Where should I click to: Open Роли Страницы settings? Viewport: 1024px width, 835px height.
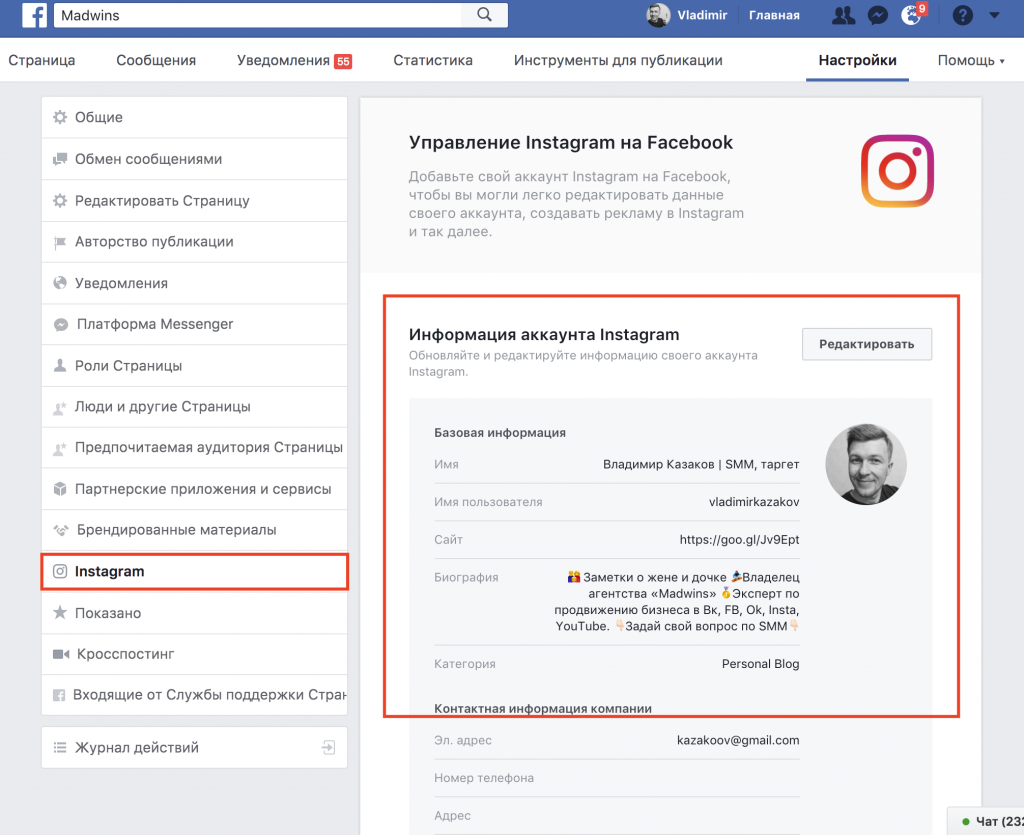click(x=195, y=366)
